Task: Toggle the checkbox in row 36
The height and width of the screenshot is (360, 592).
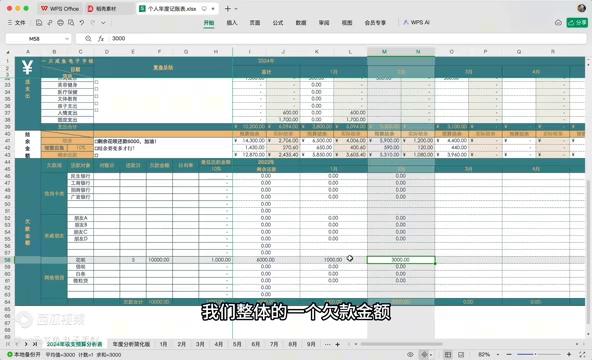Action: pyautogui.click(x=97, y=103)
